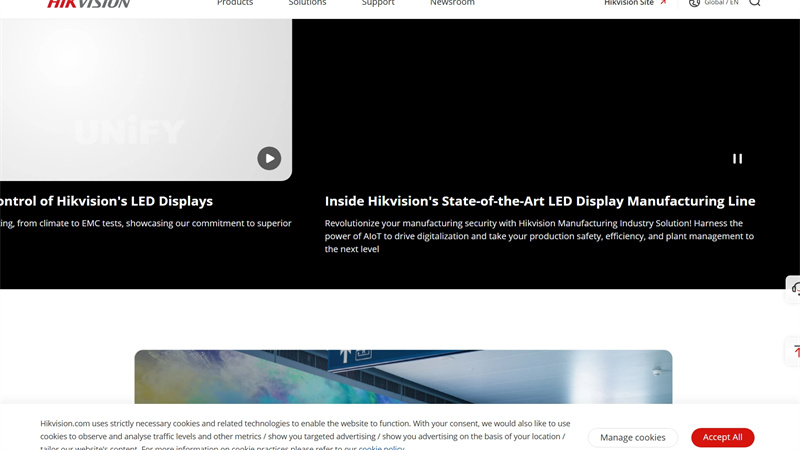This screenshot has height=450, width=800.
Task: Open the UNIFY video thumbnail
Action: (145, 99)
